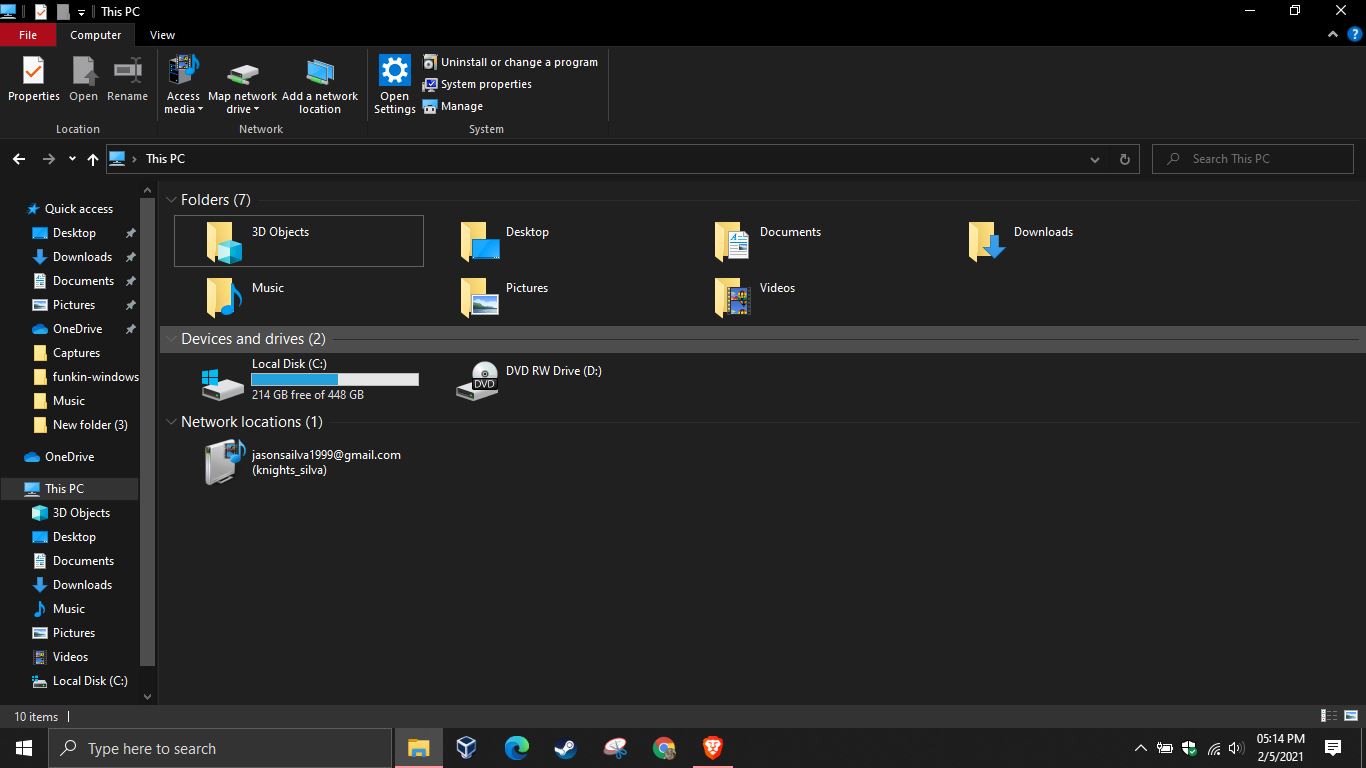Open Properties in the Computer ribbon

34,79
